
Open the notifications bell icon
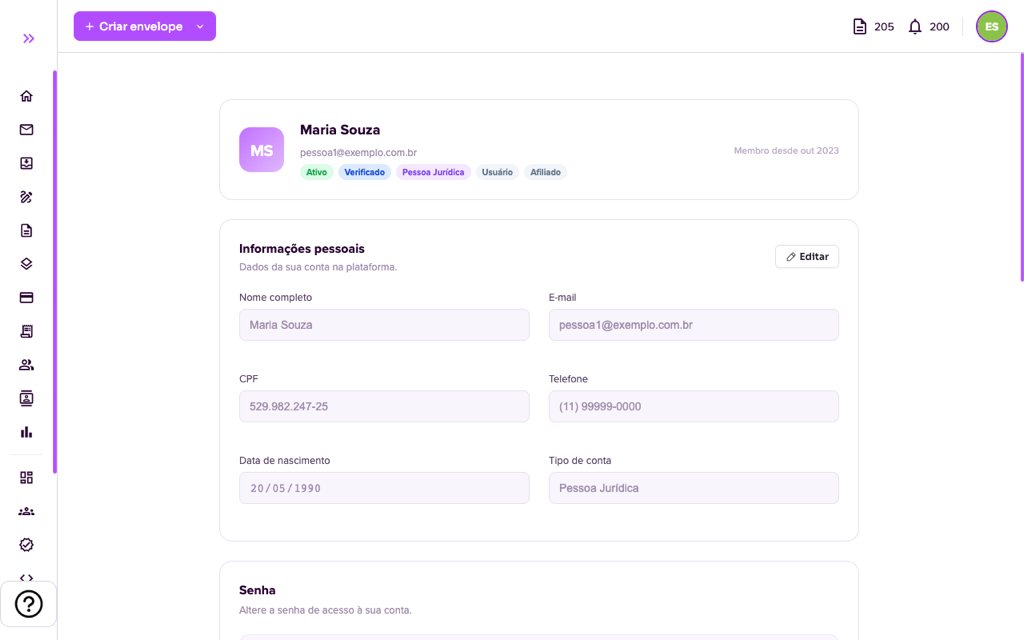(915, 27)
